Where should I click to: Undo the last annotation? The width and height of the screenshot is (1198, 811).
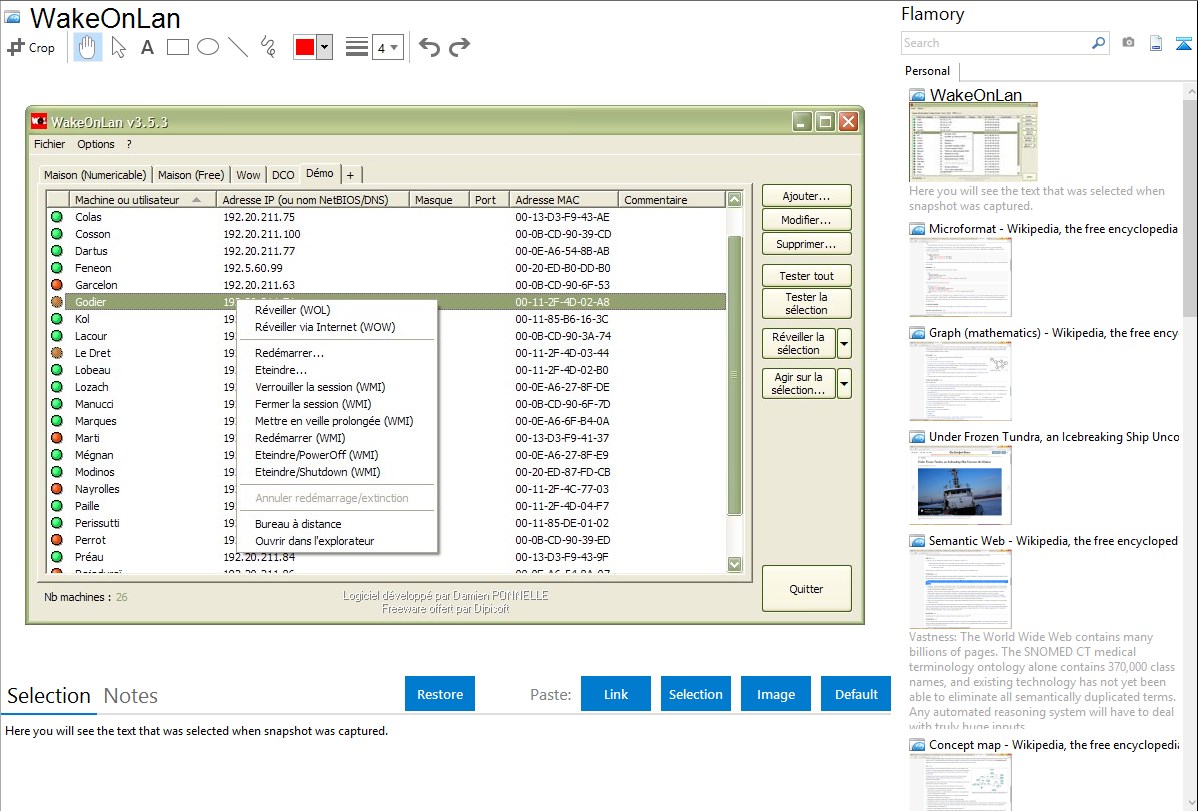pyautogui.click(x=429, y=47)
